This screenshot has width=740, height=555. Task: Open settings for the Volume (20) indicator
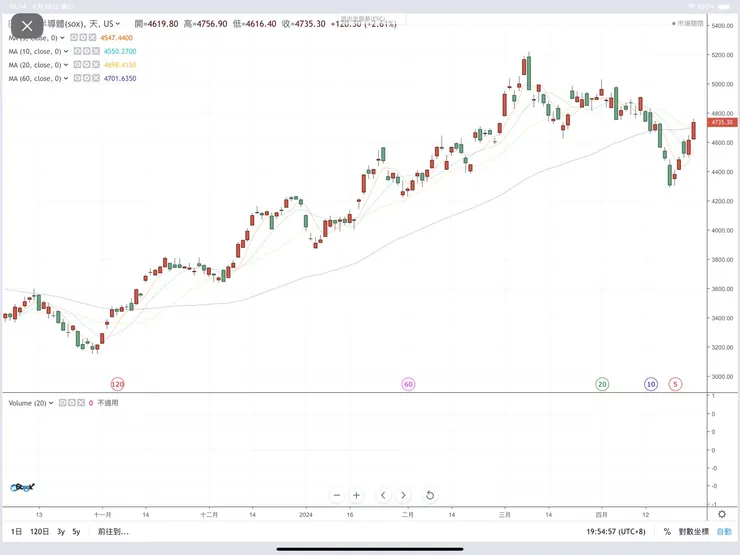pos(72,403)
